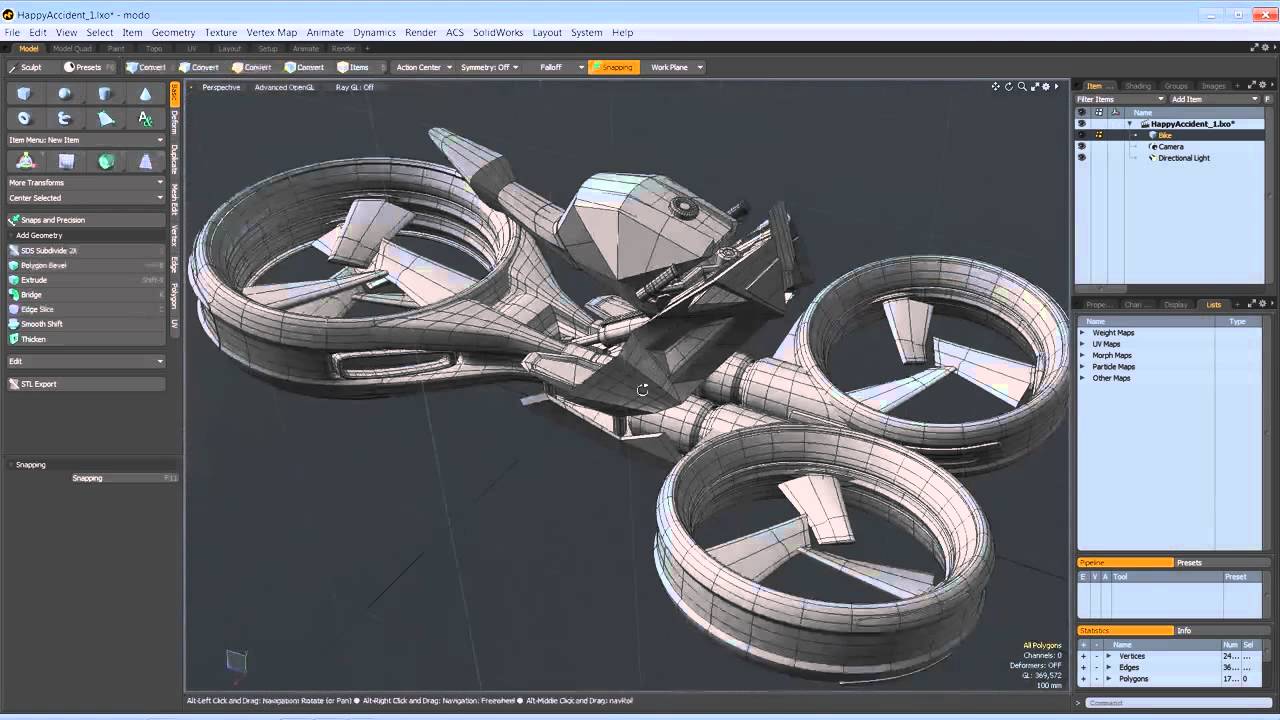Toggle visibility of HappyAccident_1.lxo scene

[1081, 124]
